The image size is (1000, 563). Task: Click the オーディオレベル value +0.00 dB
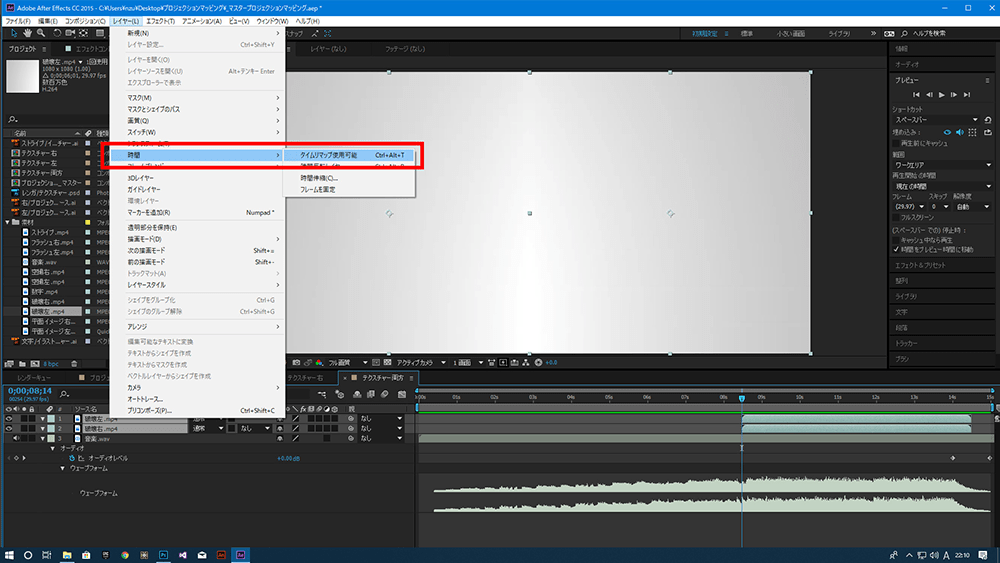(x=288, y=458)
